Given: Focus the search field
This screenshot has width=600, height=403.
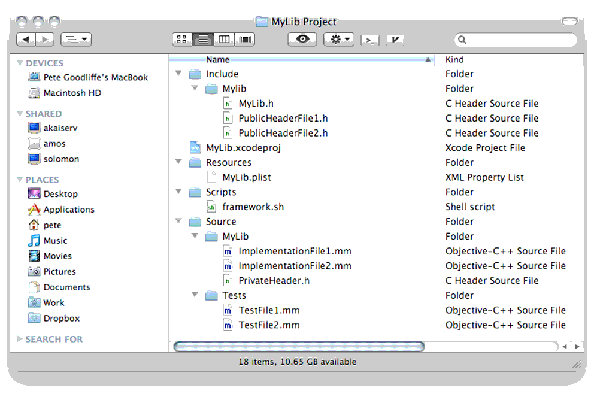Looking at the screenshot, I should tap(516, 40).
